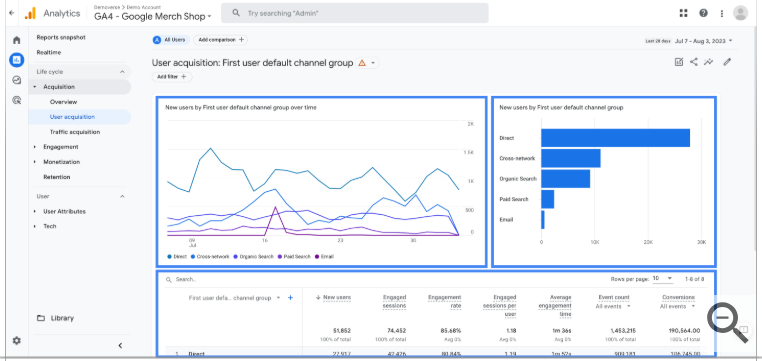Open Retention report
The width and height of the screenshot is (762, 361).
[x=56, y=177]
